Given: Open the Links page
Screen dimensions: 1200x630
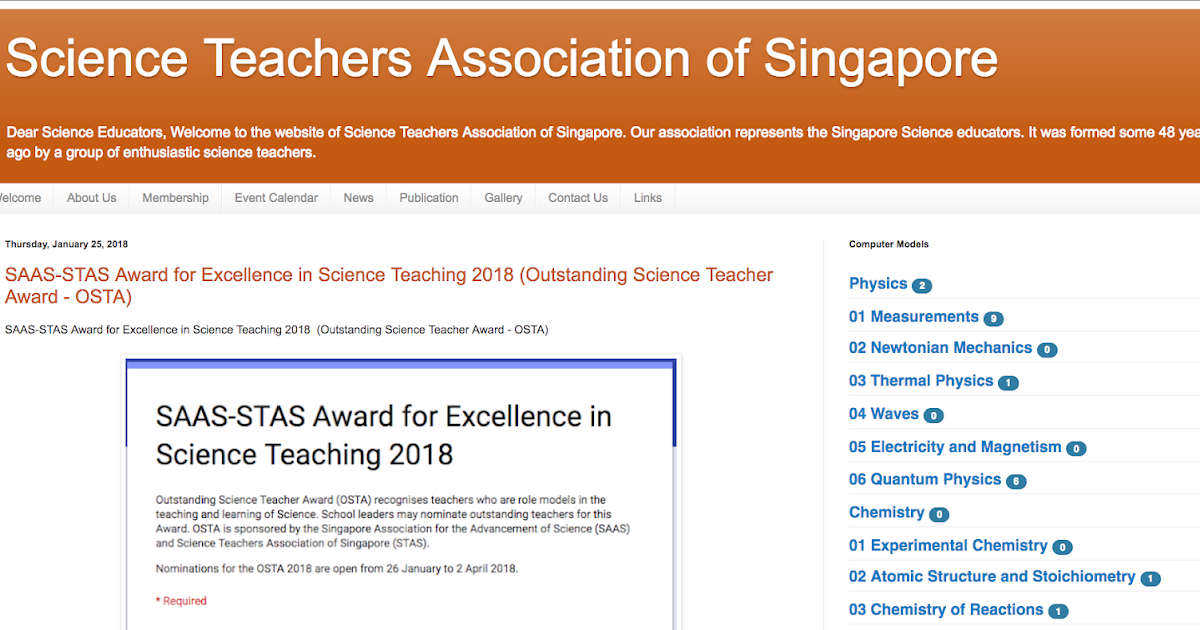Looking at the screenshot, I should click(x=647, y=197).
